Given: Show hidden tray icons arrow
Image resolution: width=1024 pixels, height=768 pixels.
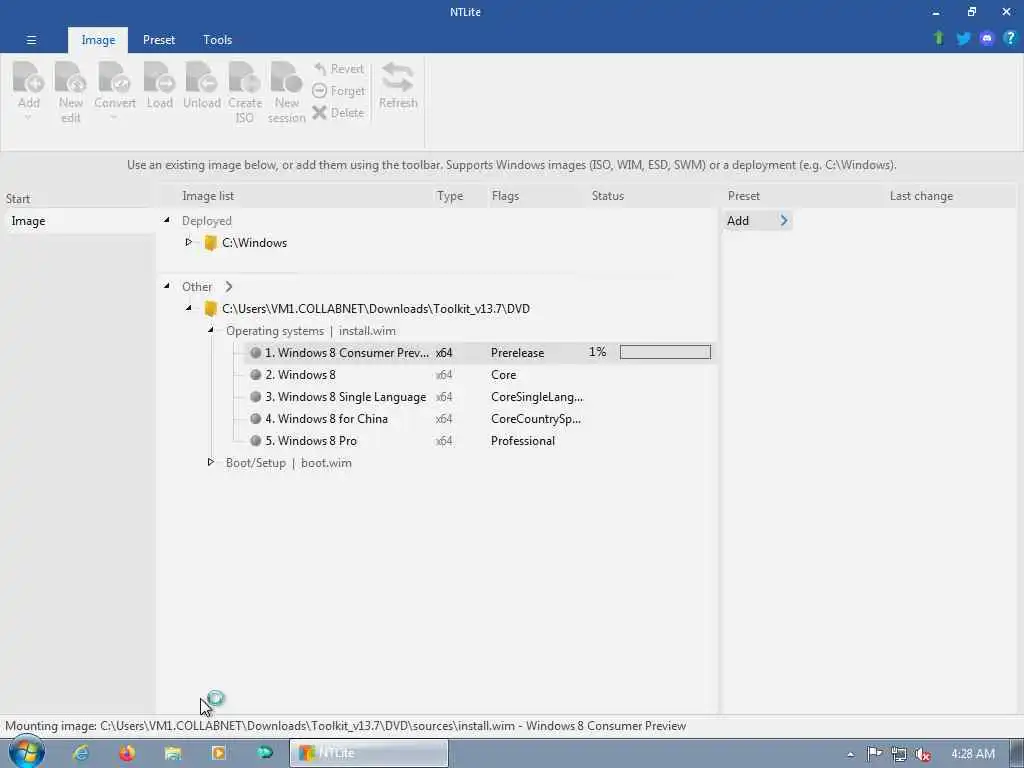Looking at the screenshot, I should [850, 754].
